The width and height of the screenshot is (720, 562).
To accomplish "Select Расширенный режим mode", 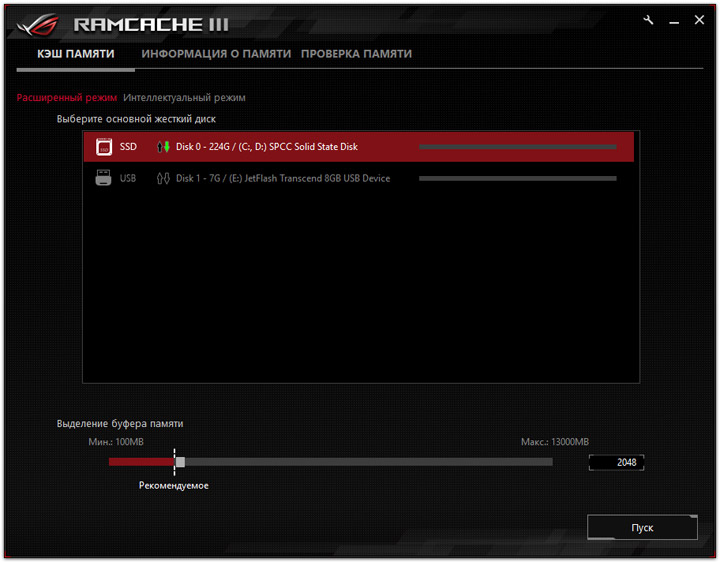I will (67, 97).
